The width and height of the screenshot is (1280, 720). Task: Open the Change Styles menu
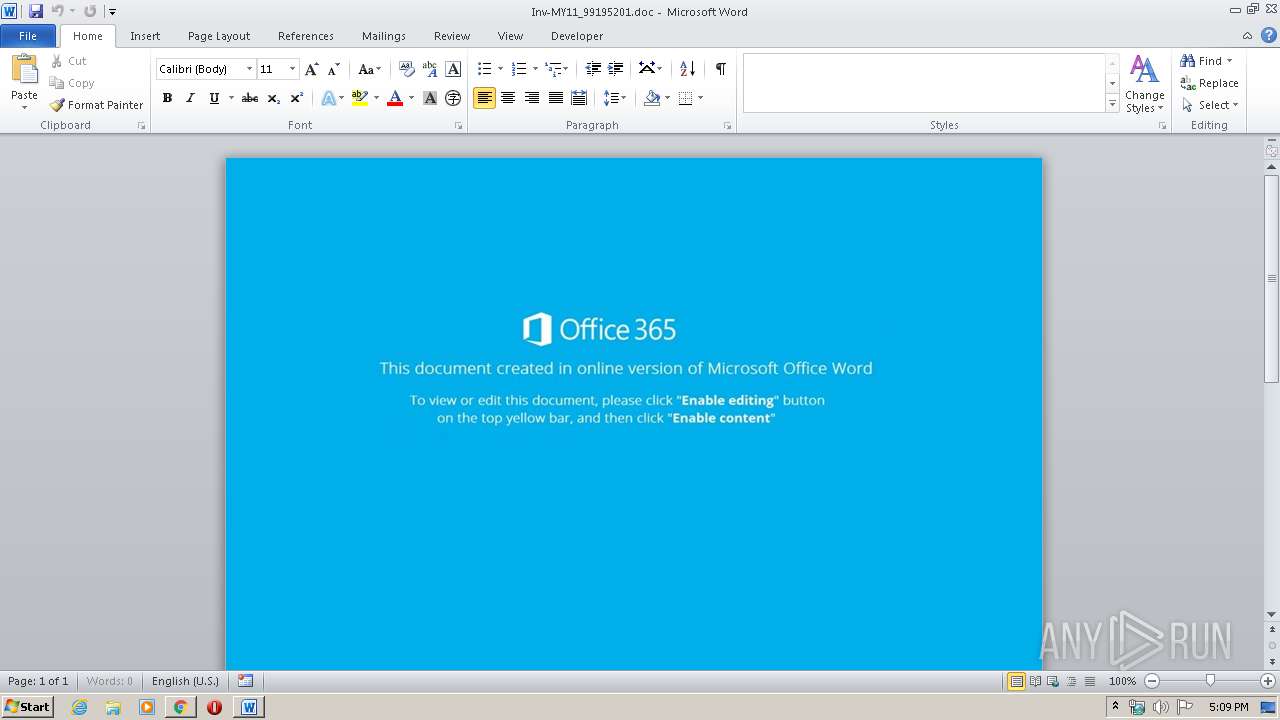(1144, 85)
